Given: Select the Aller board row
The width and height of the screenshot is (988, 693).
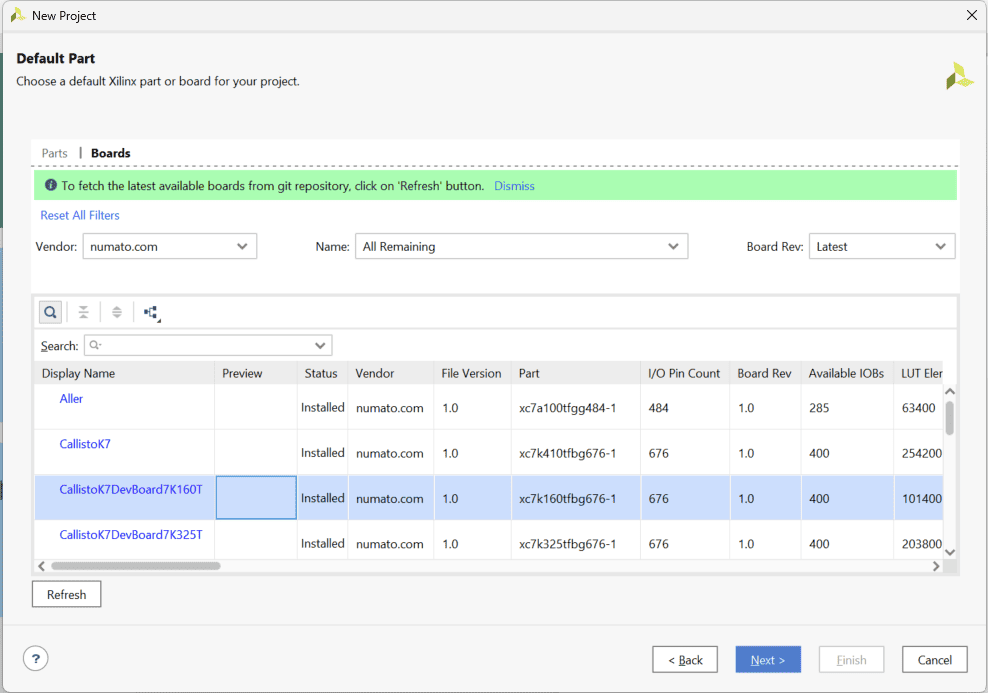Looking at the screenshot, I should 71,399.
